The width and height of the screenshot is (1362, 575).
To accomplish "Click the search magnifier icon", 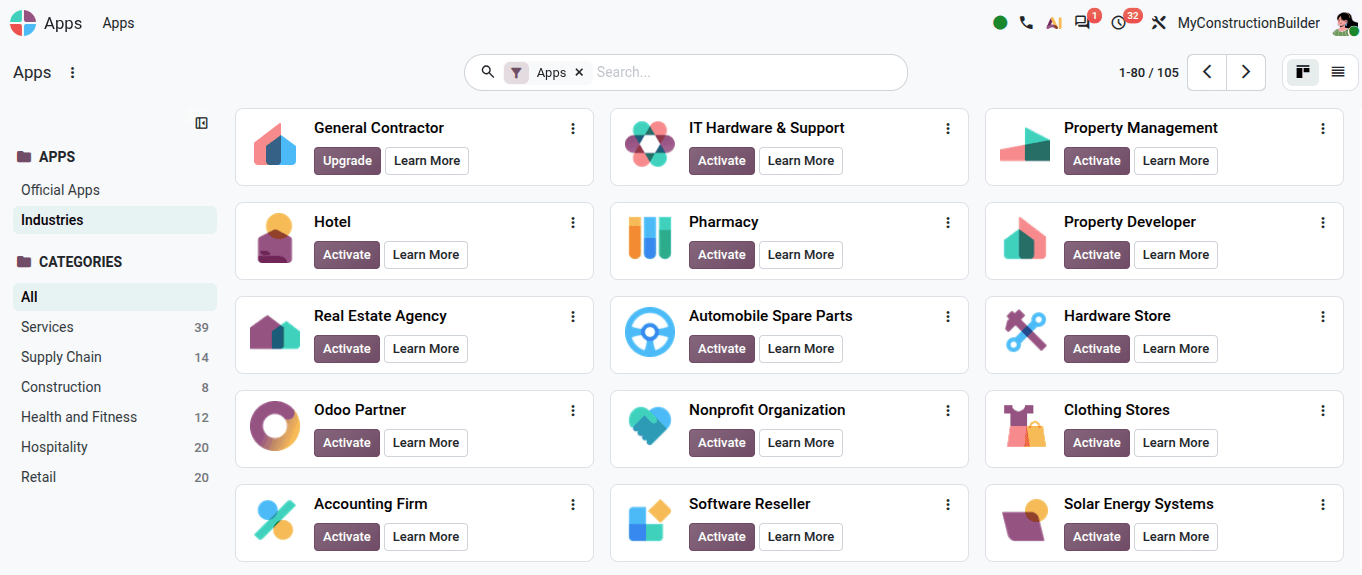I will coord(488,72).
